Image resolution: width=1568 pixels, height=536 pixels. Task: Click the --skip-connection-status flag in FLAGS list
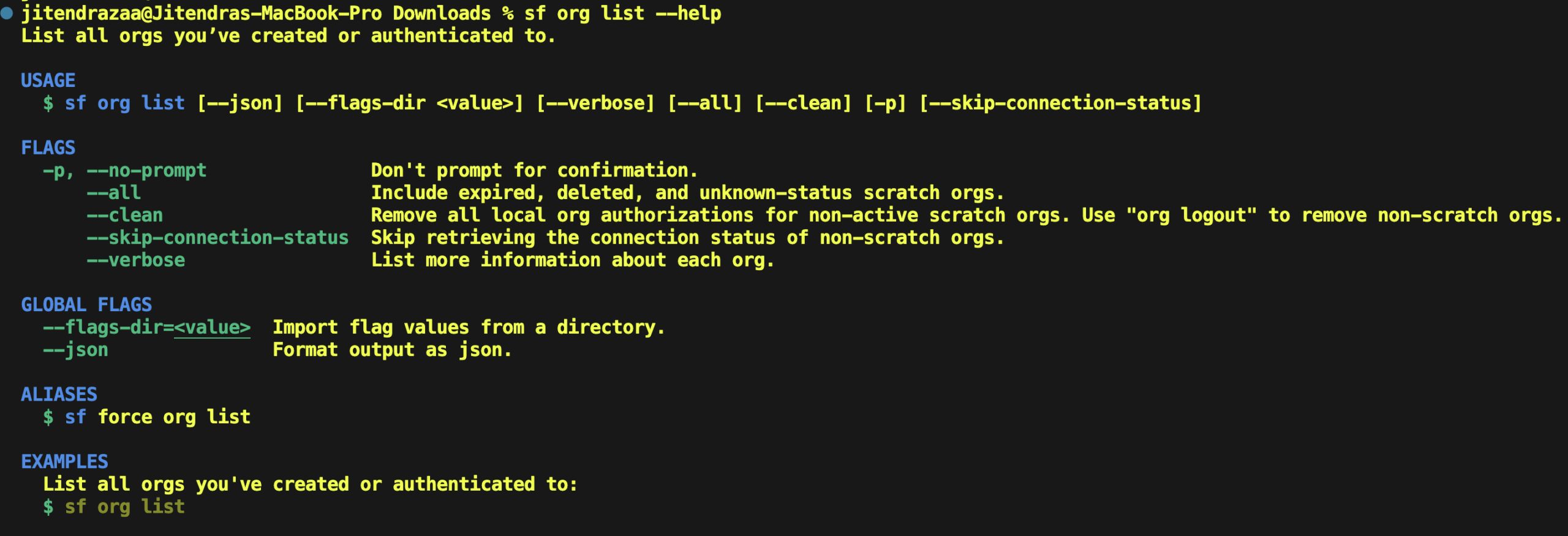click(x=217, y=238)
